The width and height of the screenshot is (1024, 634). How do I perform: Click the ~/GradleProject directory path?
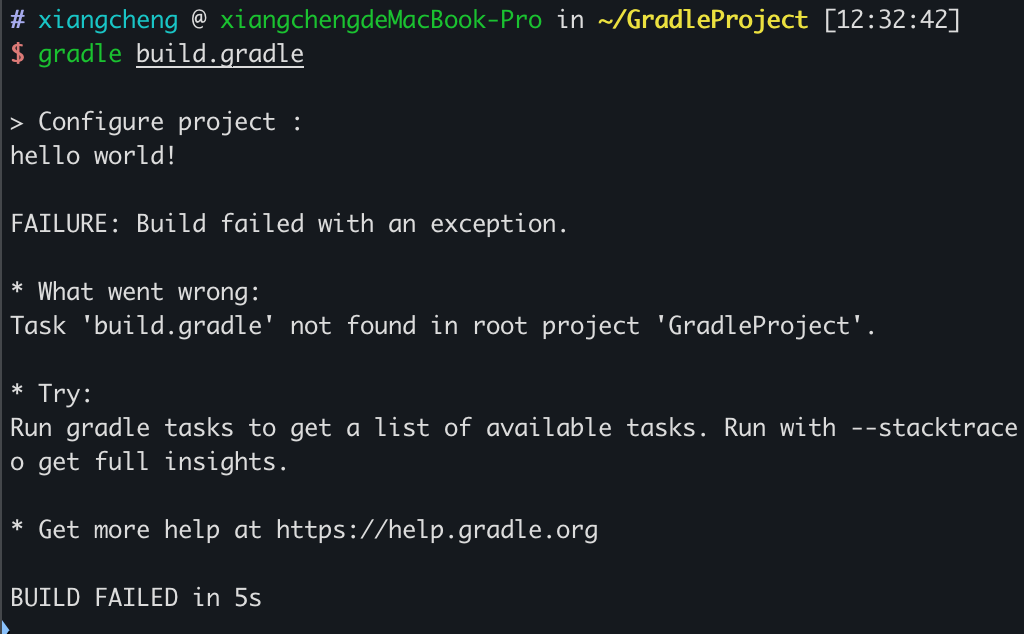tap(702, 20)
